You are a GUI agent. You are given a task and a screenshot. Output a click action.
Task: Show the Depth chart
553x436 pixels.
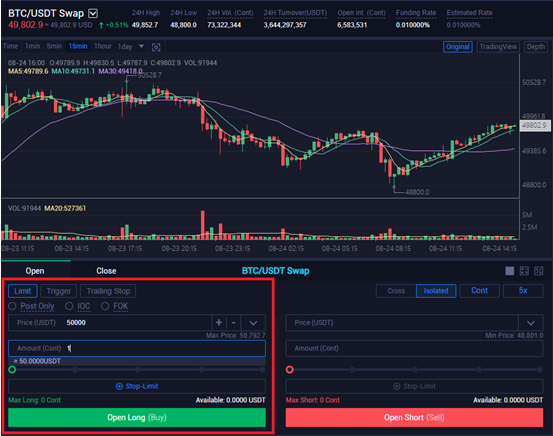[536, 47]
